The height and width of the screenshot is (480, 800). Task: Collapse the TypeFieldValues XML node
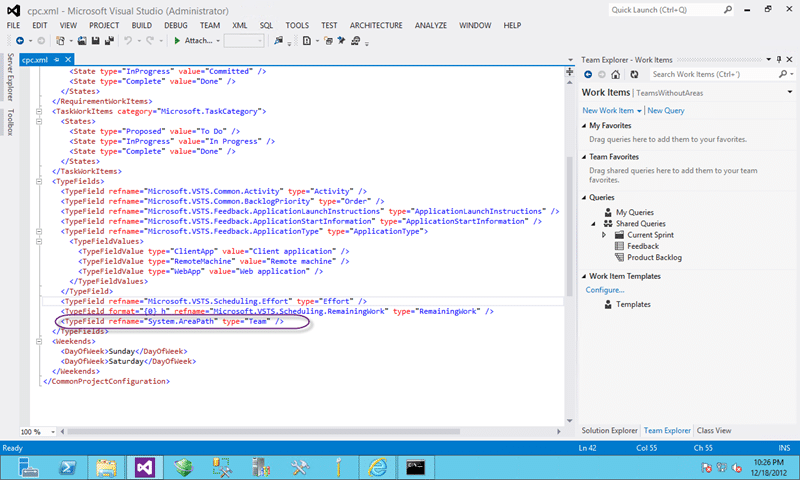tap(39, 241)
